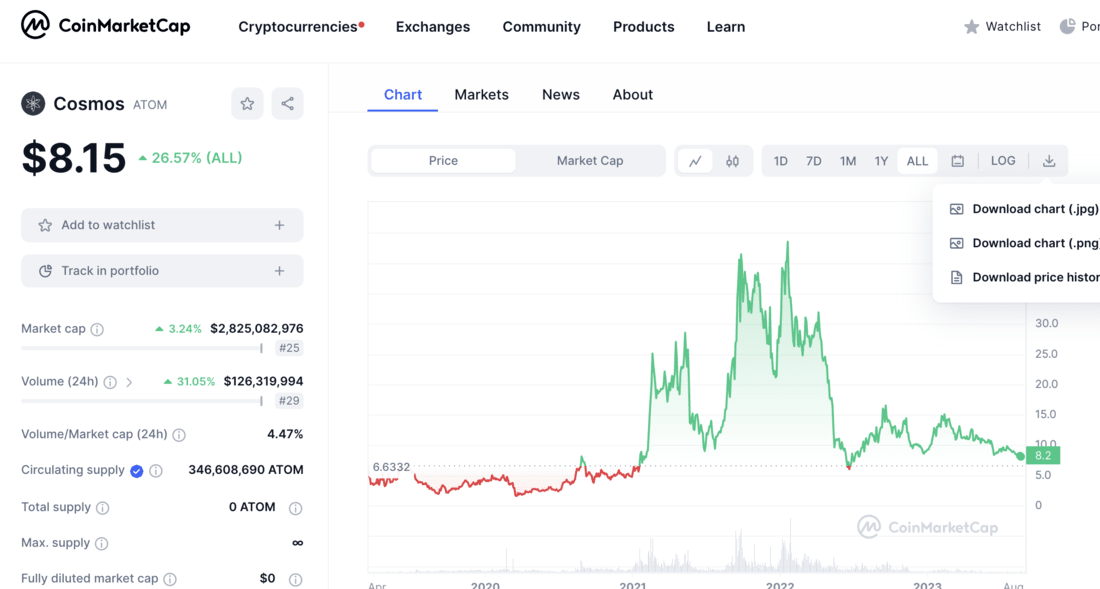Select the 1M time range
1100x589 pixels.
pyautogui.click(x=848, y=161)
